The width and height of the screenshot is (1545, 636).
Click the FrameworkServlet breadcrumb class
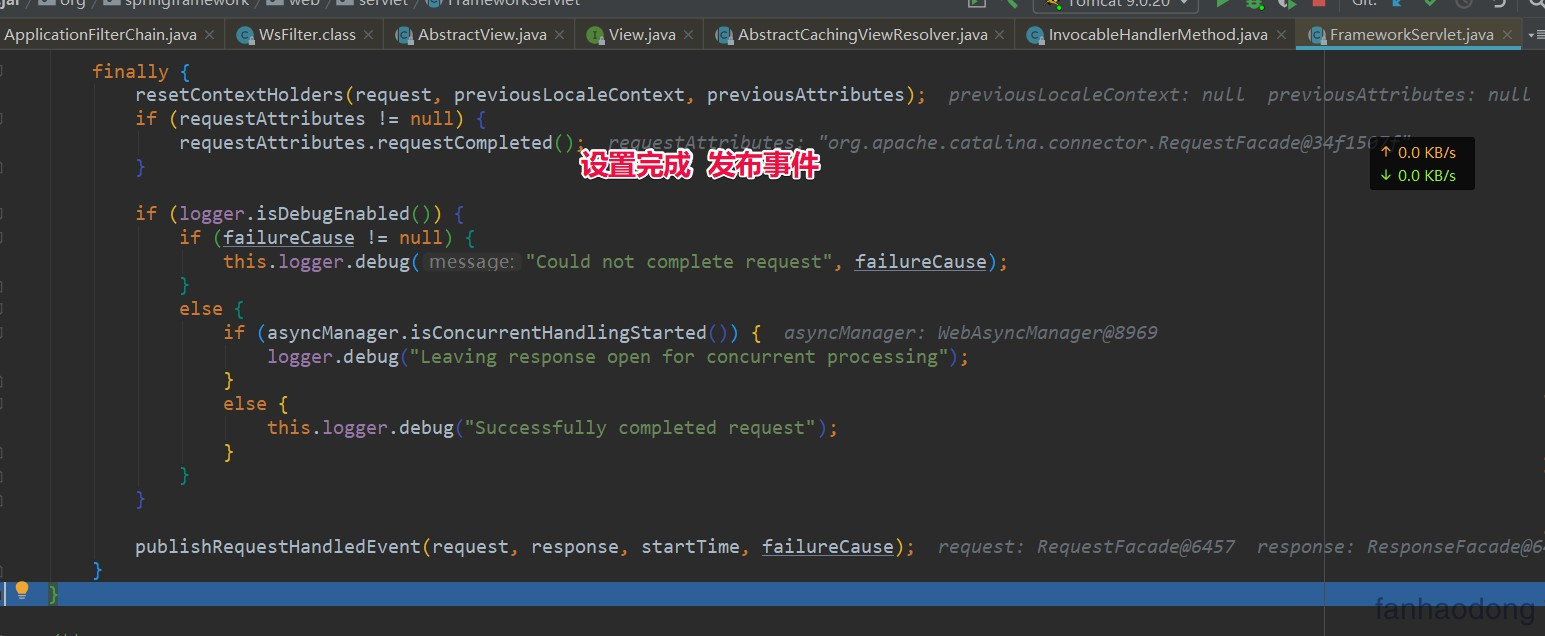point(502,3)
